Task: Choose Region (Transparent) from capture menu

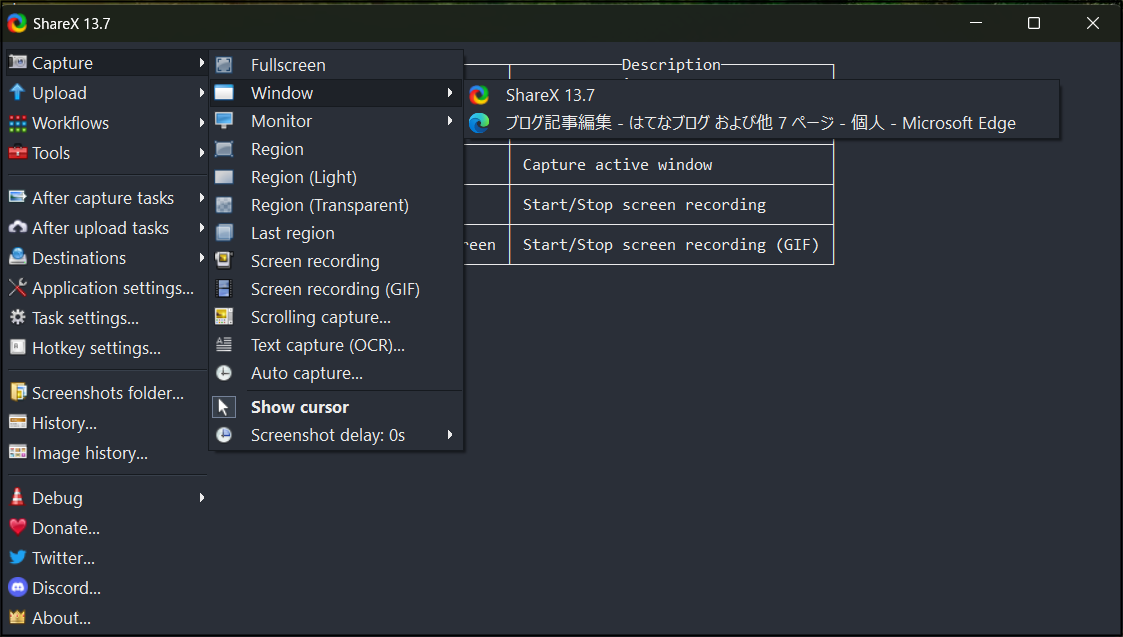Action: pos(337,205)
